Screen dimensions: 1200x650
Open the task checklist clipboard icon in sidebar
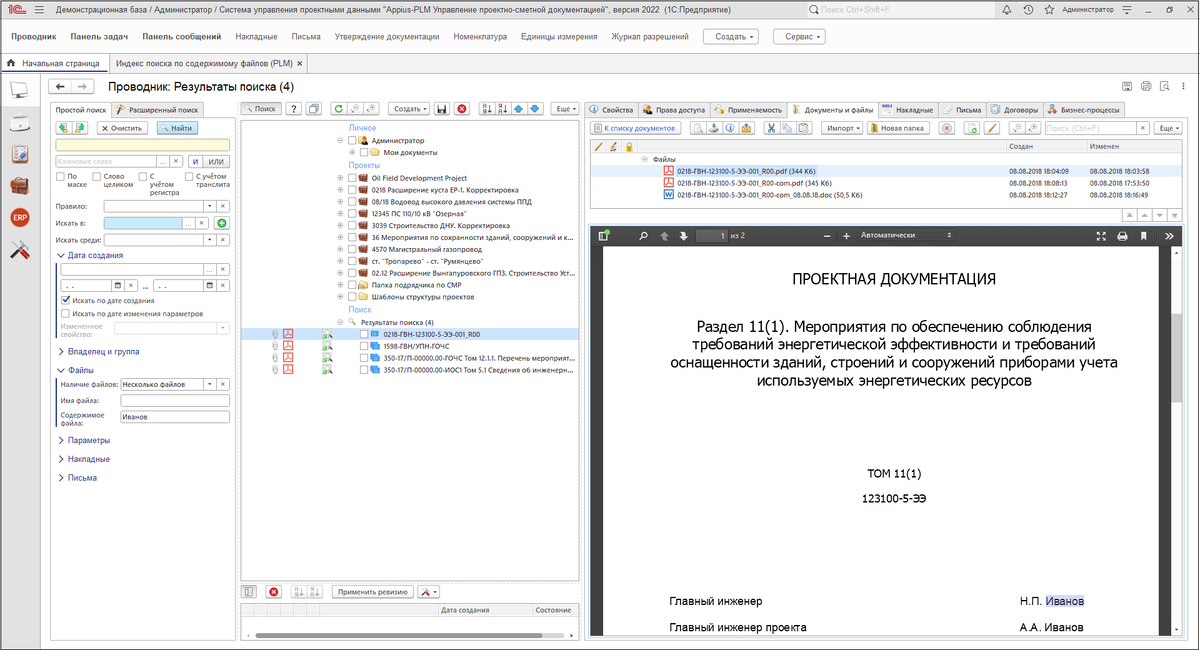[19, 154]
